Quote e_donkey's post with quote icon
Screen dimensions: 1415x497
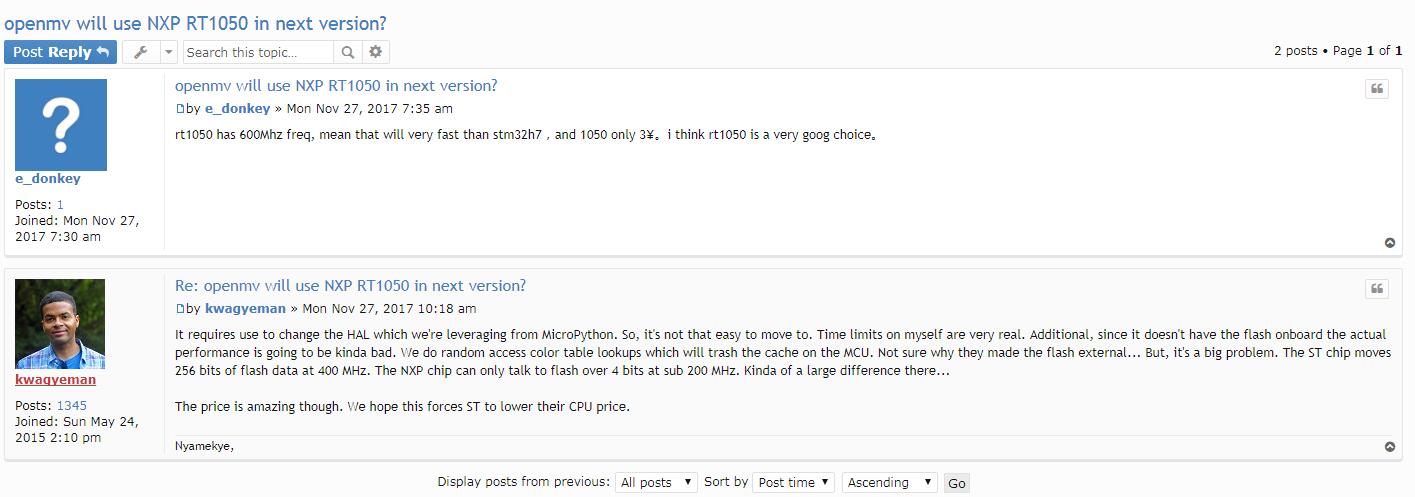1377,89
